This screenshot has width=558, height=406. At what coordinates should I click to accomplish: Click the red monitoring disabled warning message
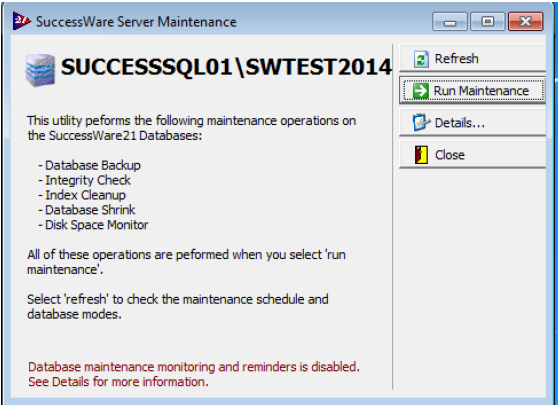coord(194,374)
